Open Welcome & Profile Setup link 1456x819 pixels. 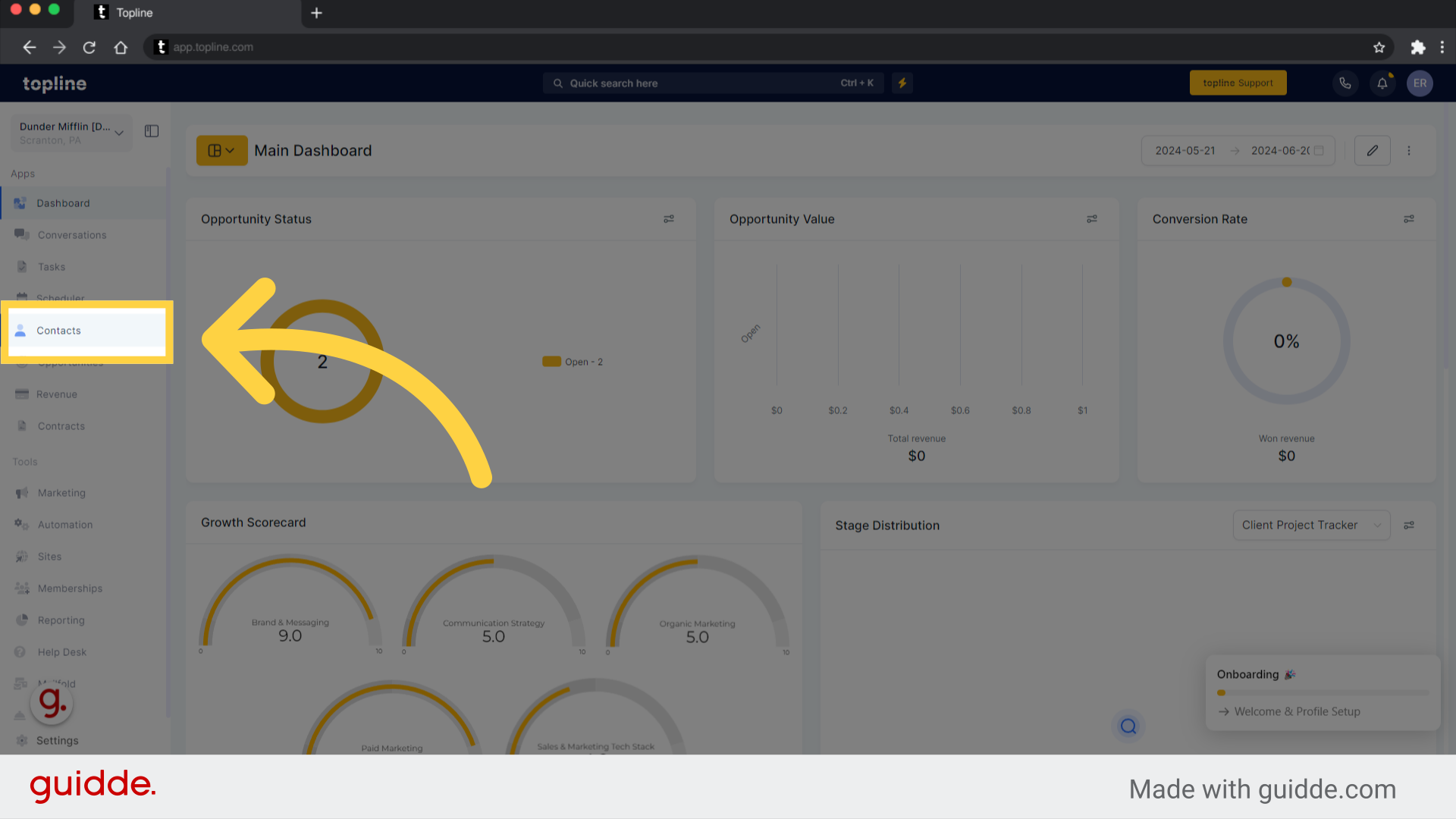pos(1296,711)
